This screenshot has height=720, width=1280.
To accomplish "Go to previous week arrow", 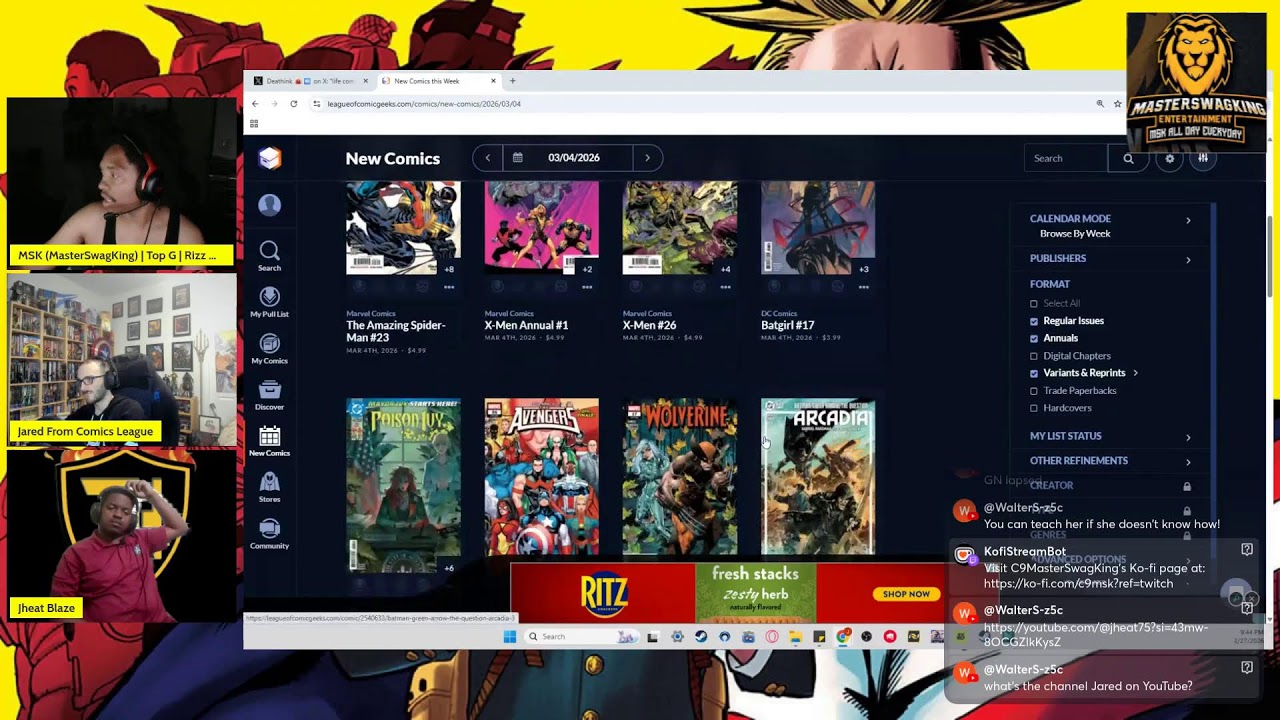I will click(x=488, y=158).
